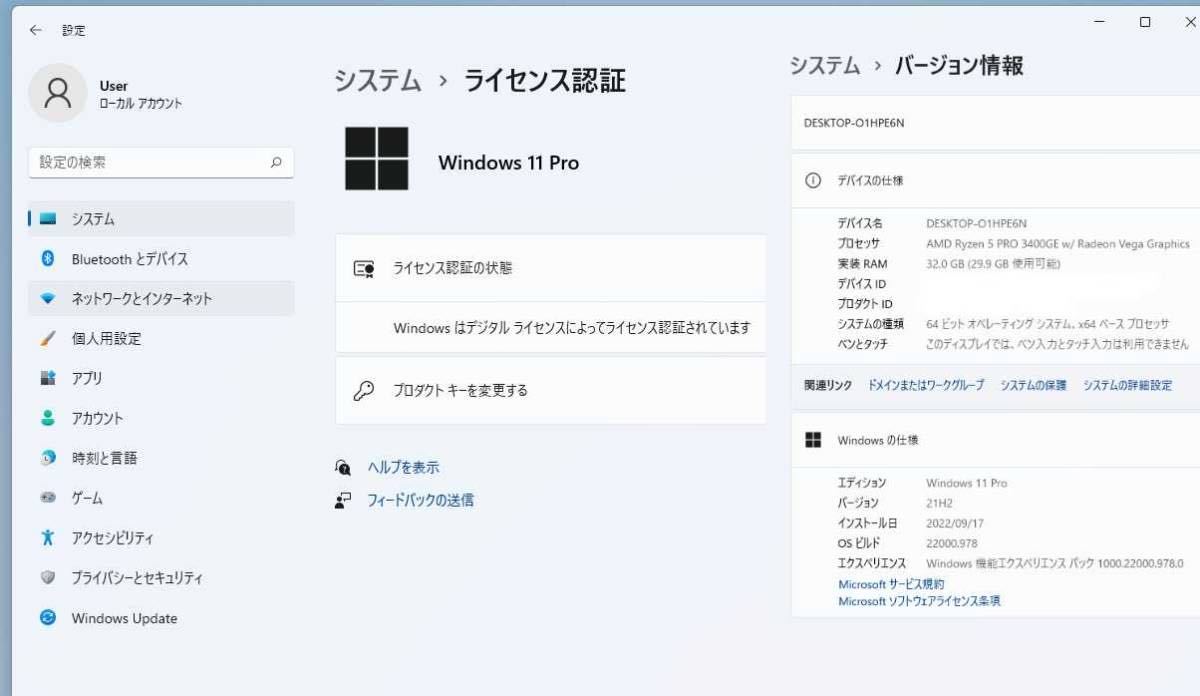Click the privacy shield icon

point(47,578)
